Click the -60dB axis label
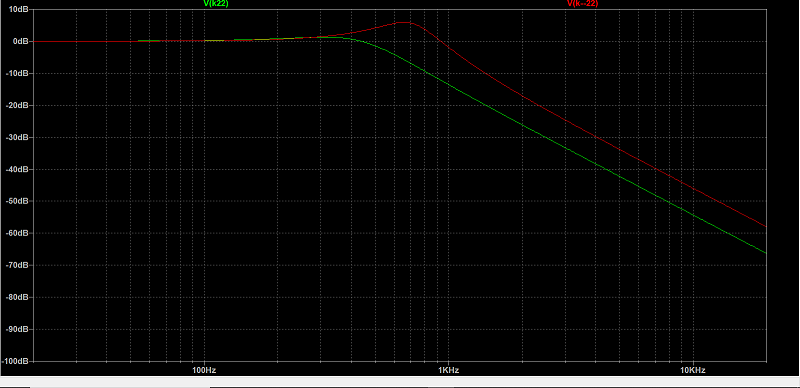This screenshot has width=800, height=388. point(17,233)
